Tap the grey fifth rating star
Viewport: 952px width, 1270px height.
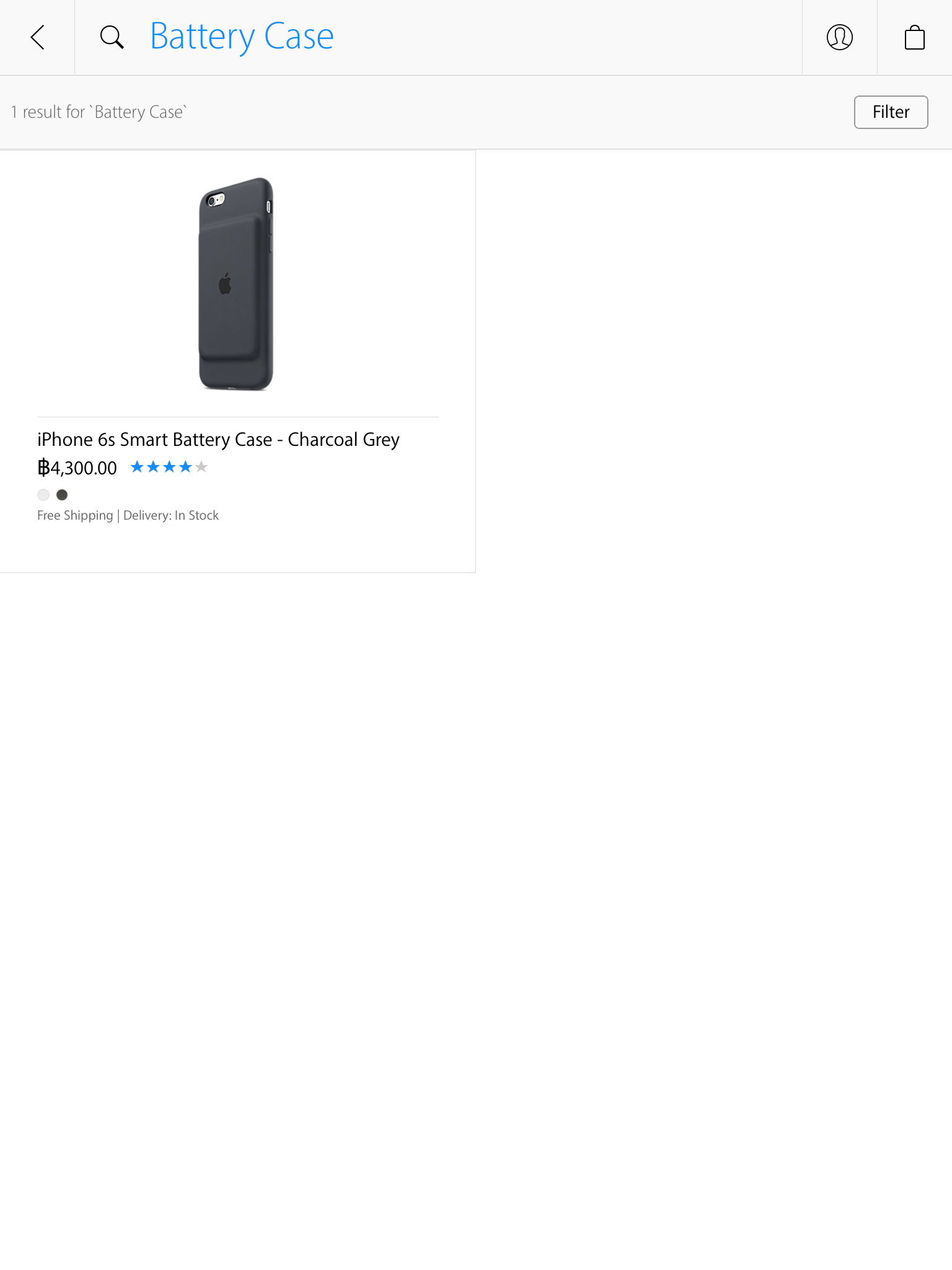tap(201, 467)
